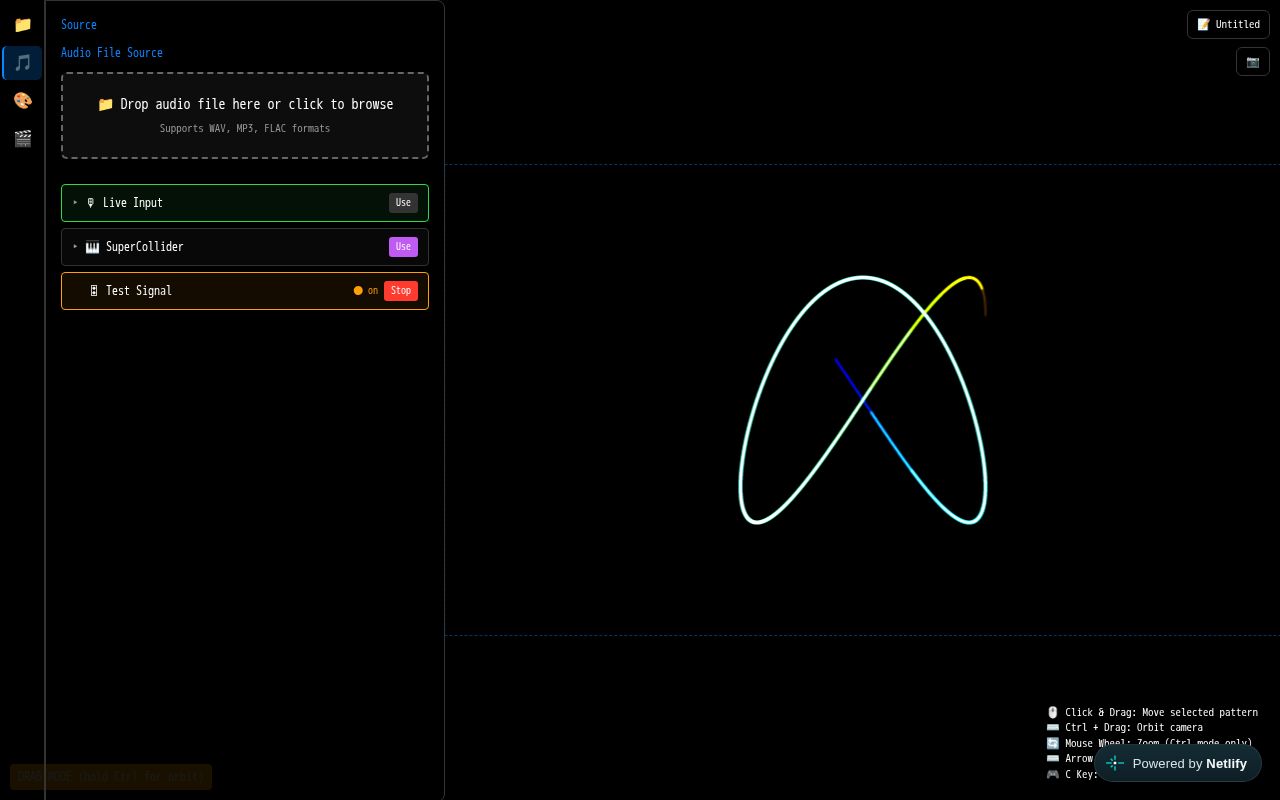Click the Source panel title
Image resolution: width=1280 pixels, height=800 pixels.
(x=79, y=24)
